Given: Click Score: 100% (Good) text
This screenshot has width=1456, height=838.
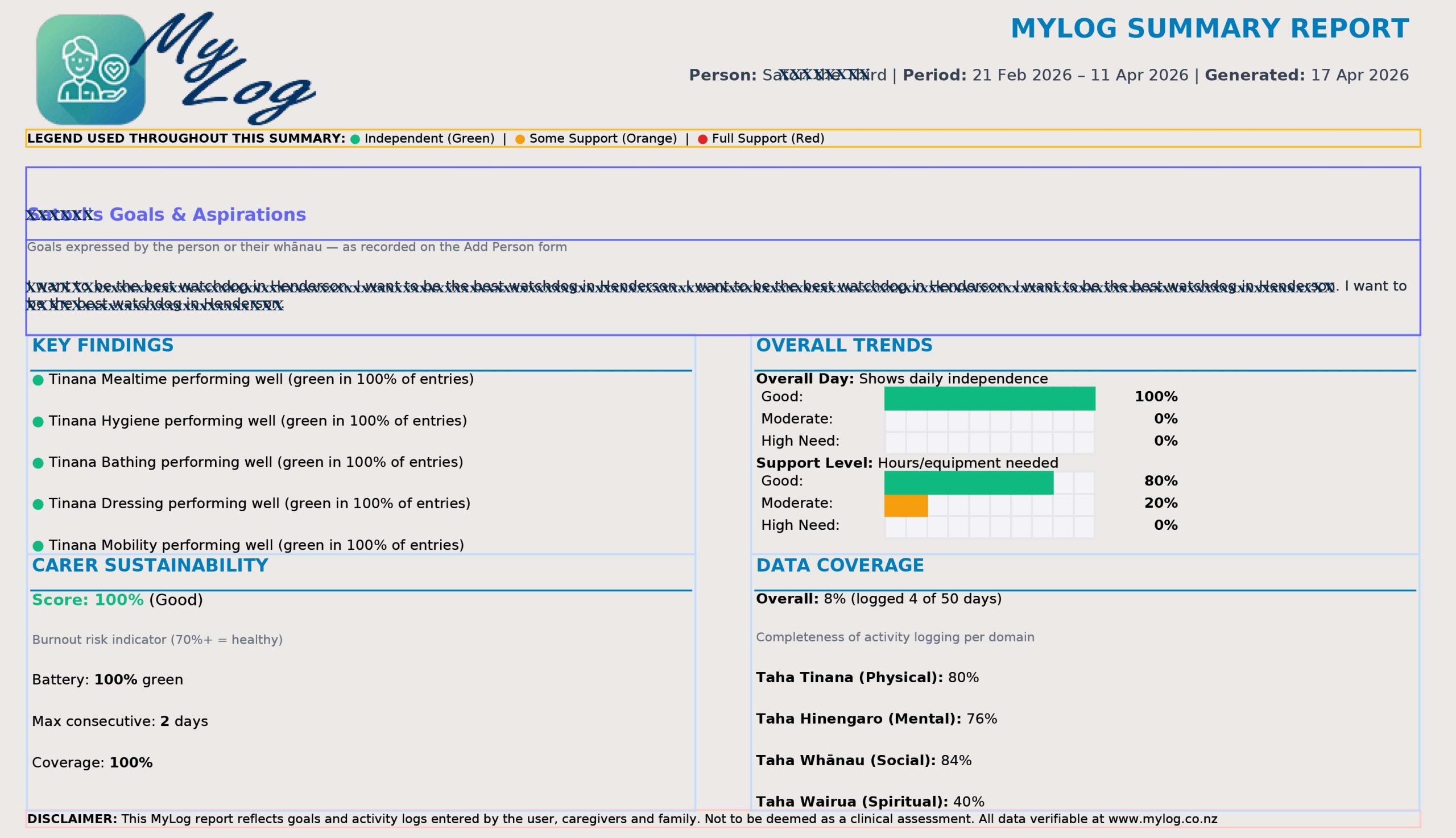Looking at the screenshot, I should tap(118, 600).
